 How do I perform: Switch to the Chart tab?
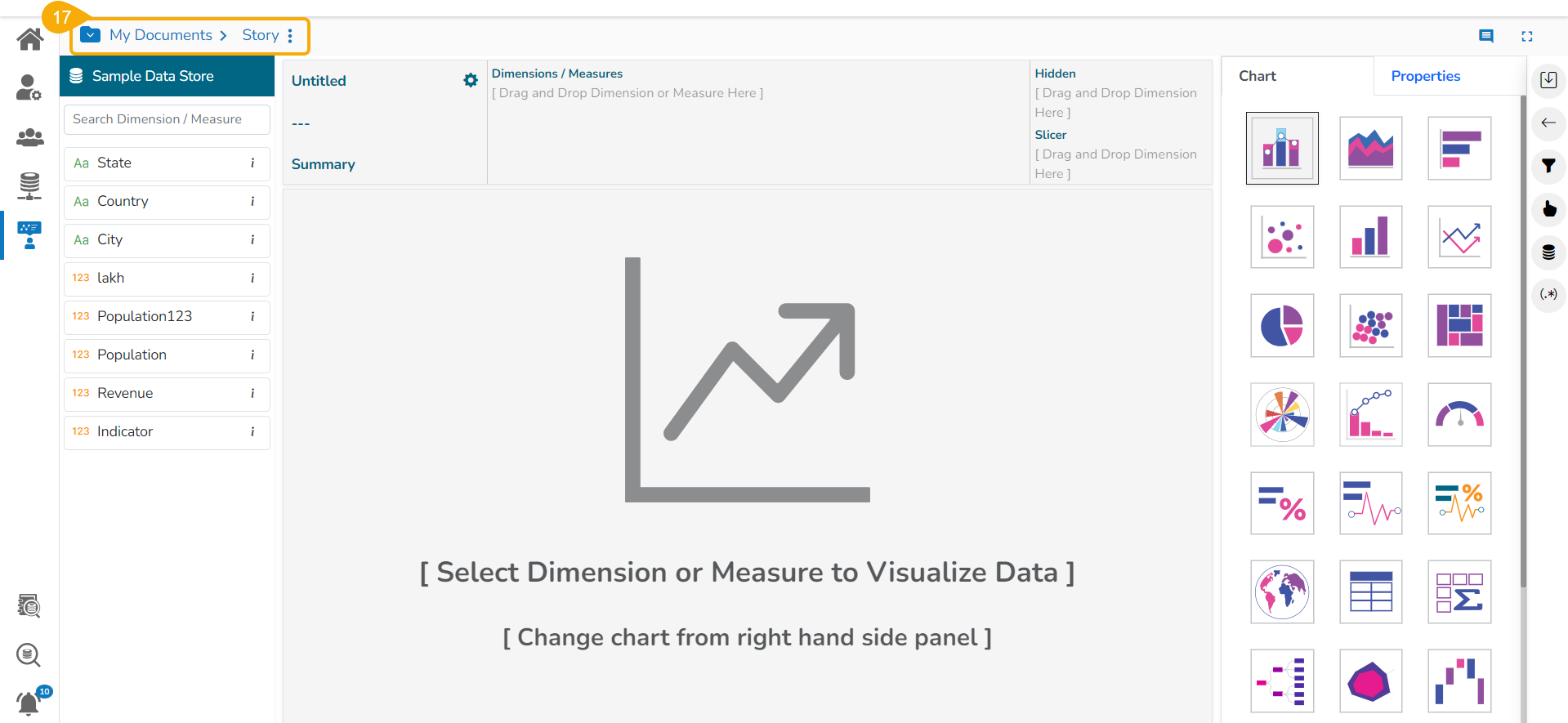pyautogui.click(x=1257, y=76)
